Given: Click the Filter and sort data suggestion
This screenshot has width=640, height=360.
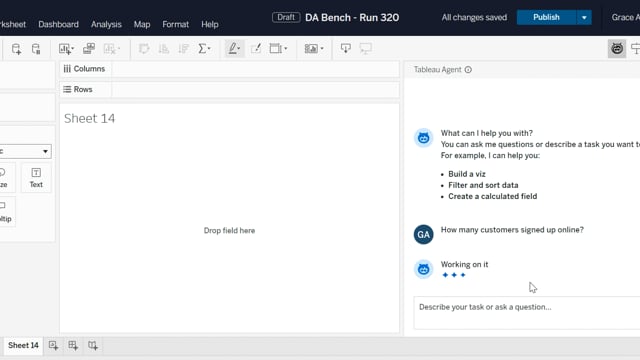Looking at the screenshot, I should 483,185.
